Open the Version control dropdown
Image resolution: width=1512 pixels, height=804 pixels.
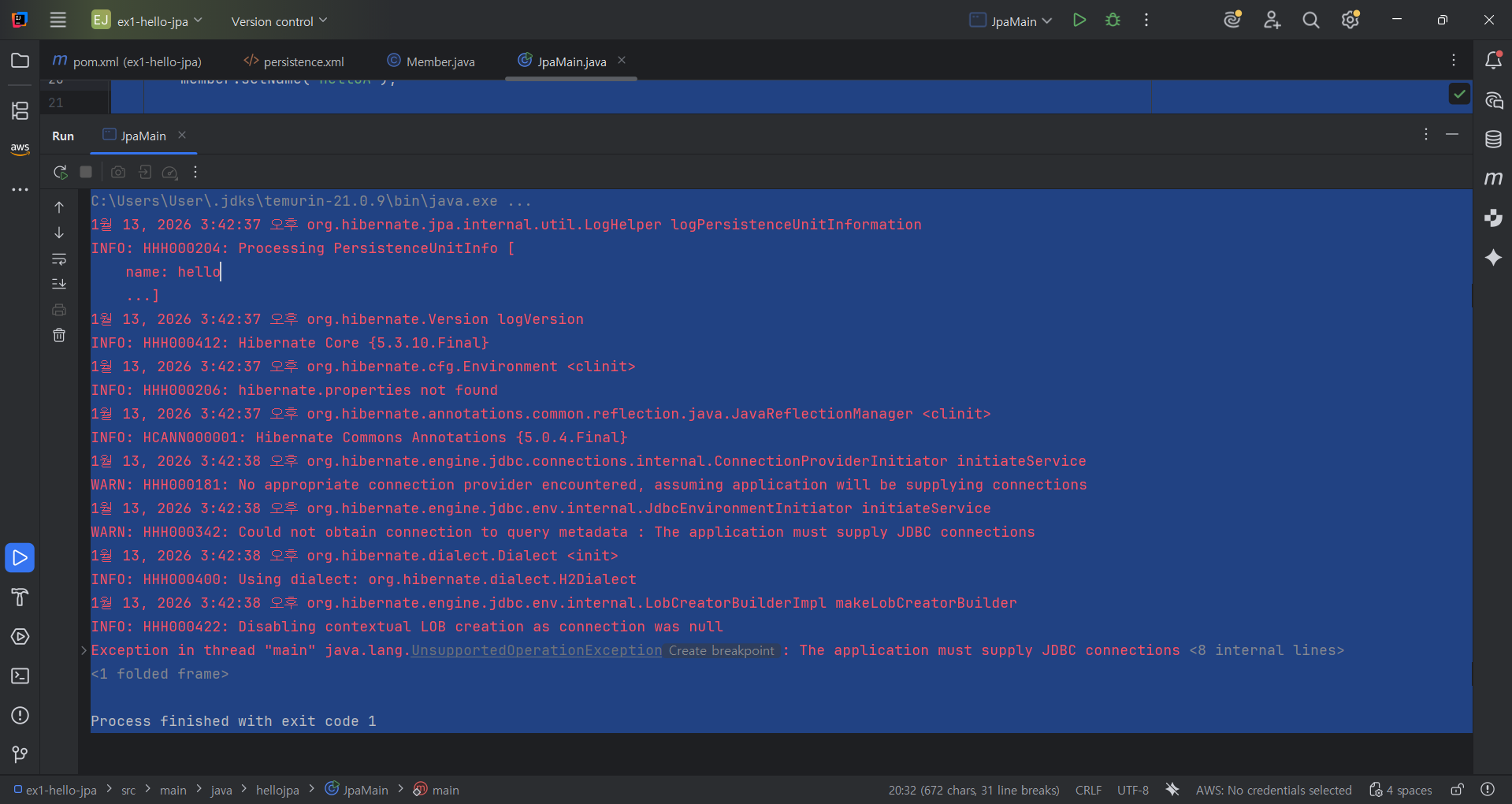[x=279, y=21]
